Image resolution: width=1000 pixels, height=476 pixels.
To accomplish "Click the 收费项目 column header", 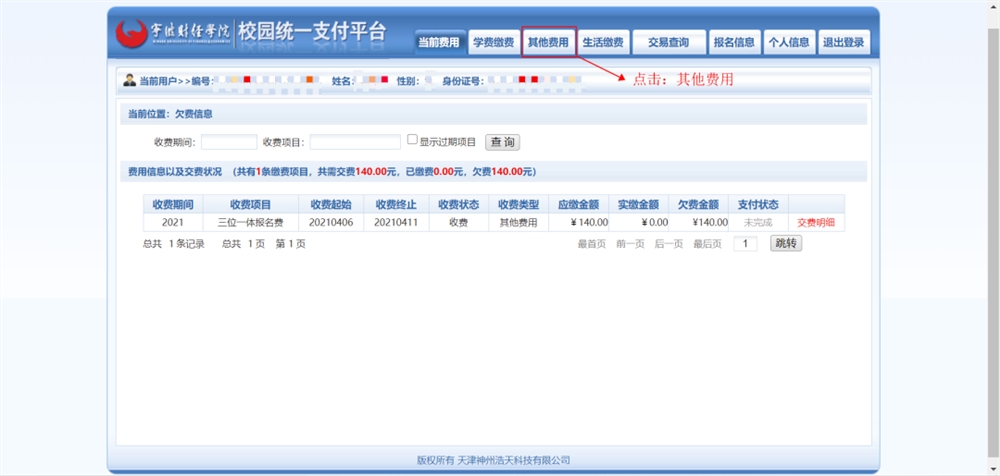I will coord(251,205).
